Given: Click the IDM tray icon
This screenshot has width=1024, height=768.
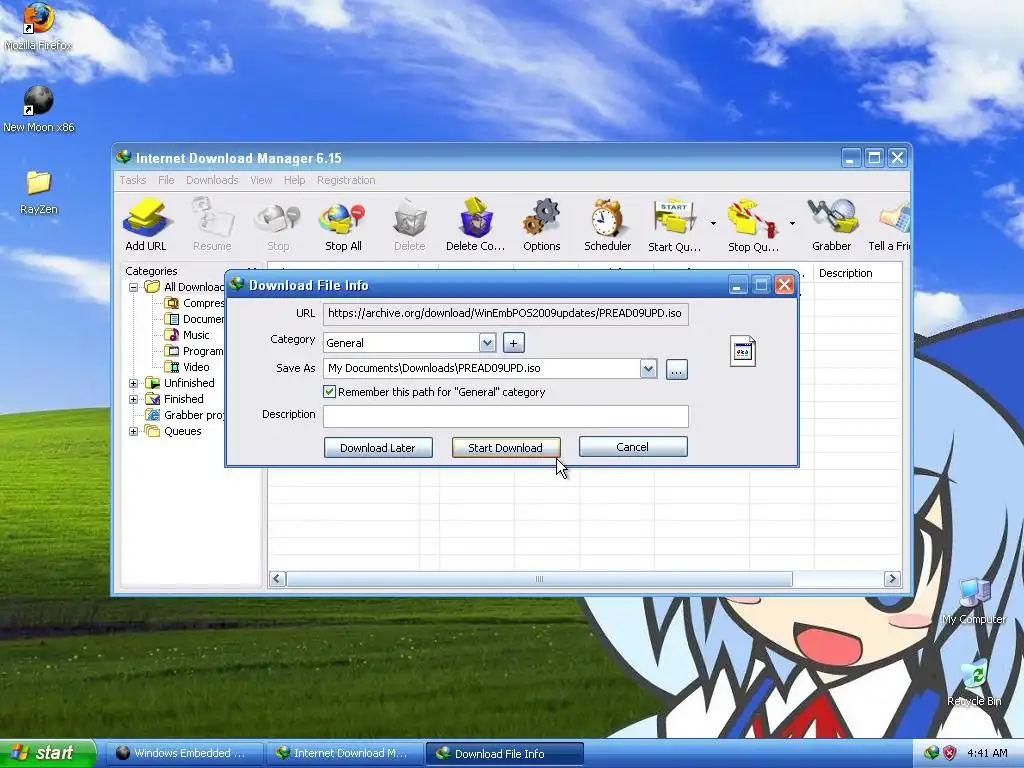Looking at the screenshot, I should pyautogui.click(x=931, y=753).
